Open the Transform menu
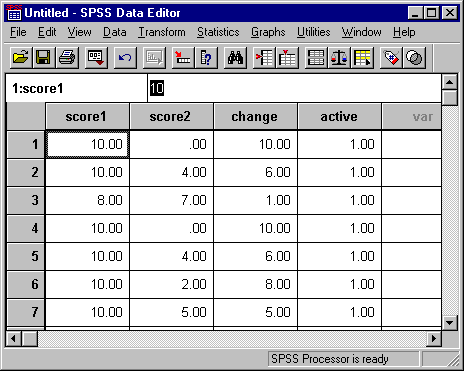The width and height of the screenshot is (464, 371). pos(162,32)
